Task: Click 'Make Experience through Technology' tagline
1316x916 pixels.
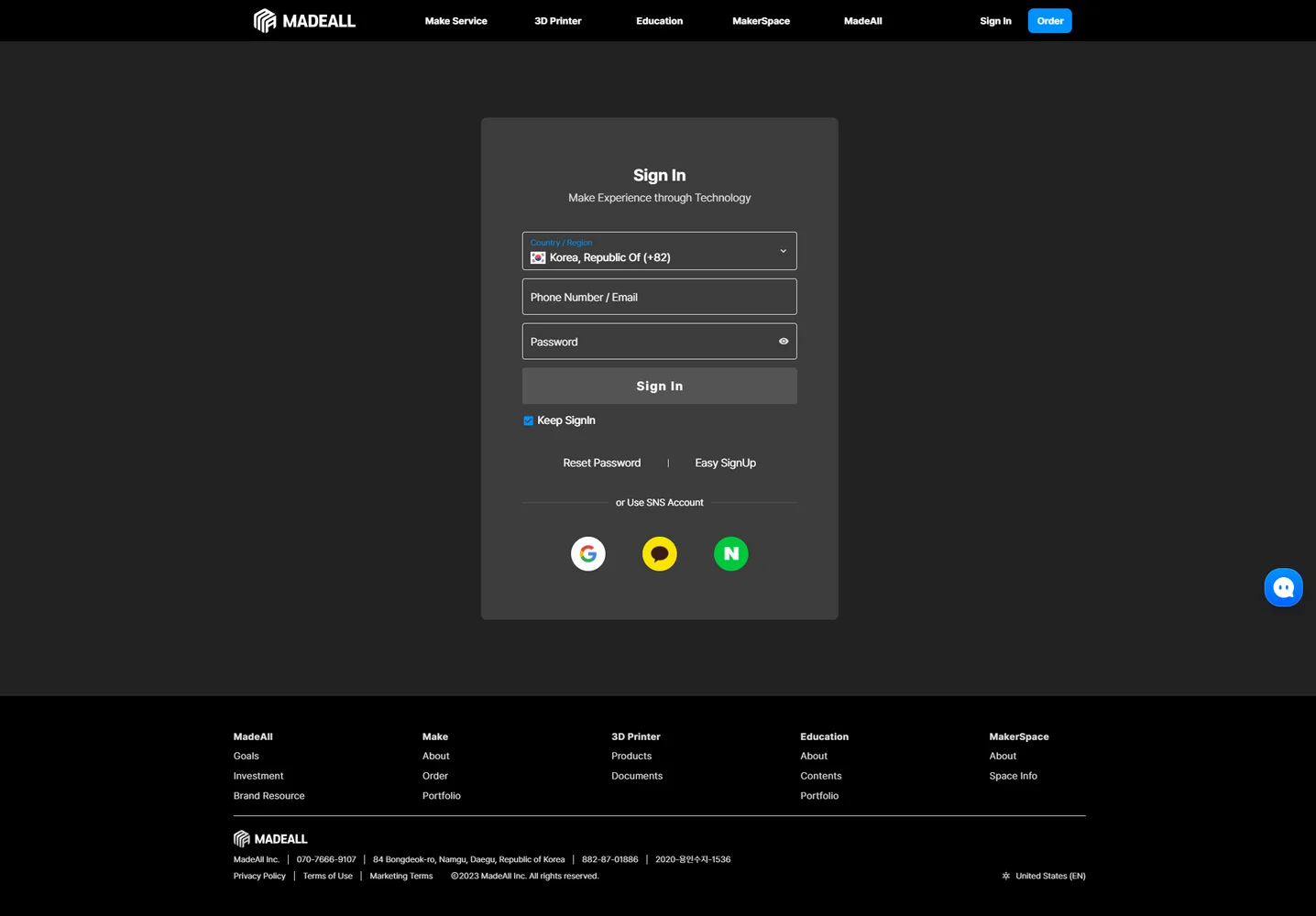Action: tap(660, 198)
